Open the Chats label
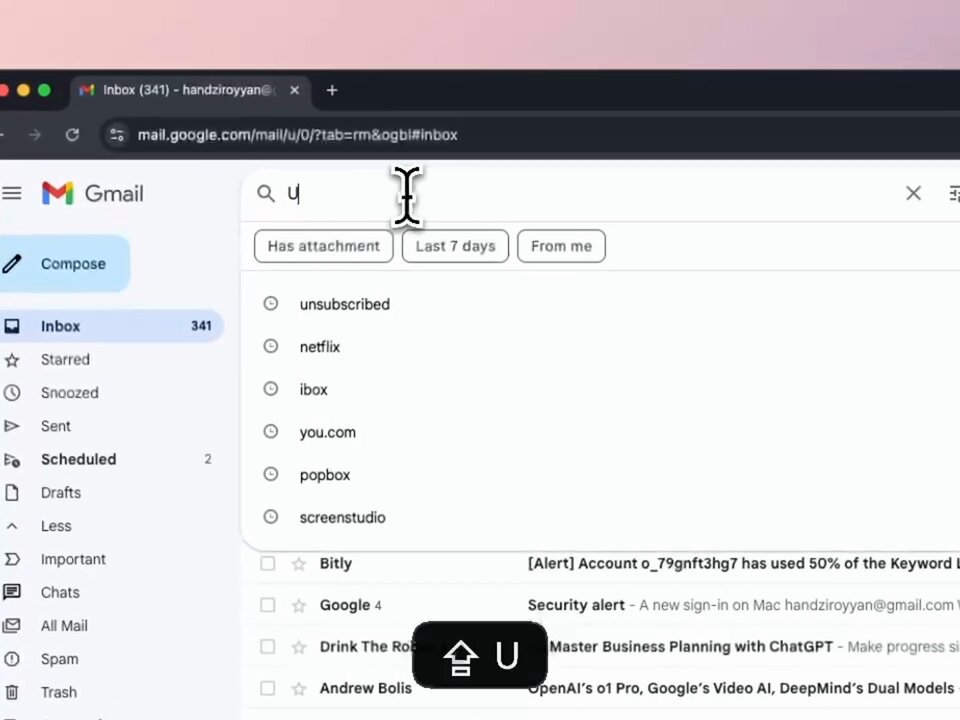Screen dimensions: 960x720 click(60, 593)
